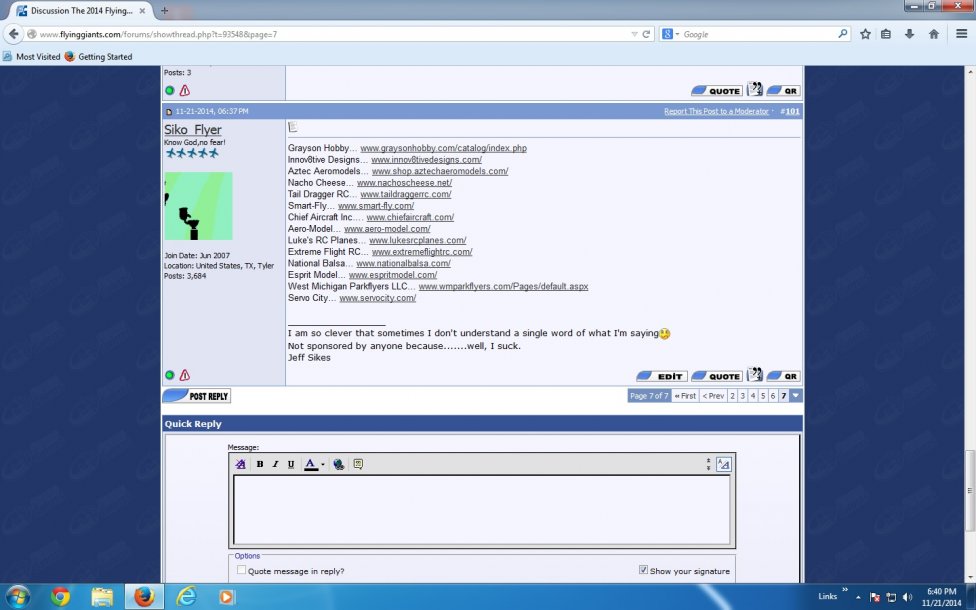Go to First page of thread
Screen dimensions: 976x610
[x=685, y=396]
